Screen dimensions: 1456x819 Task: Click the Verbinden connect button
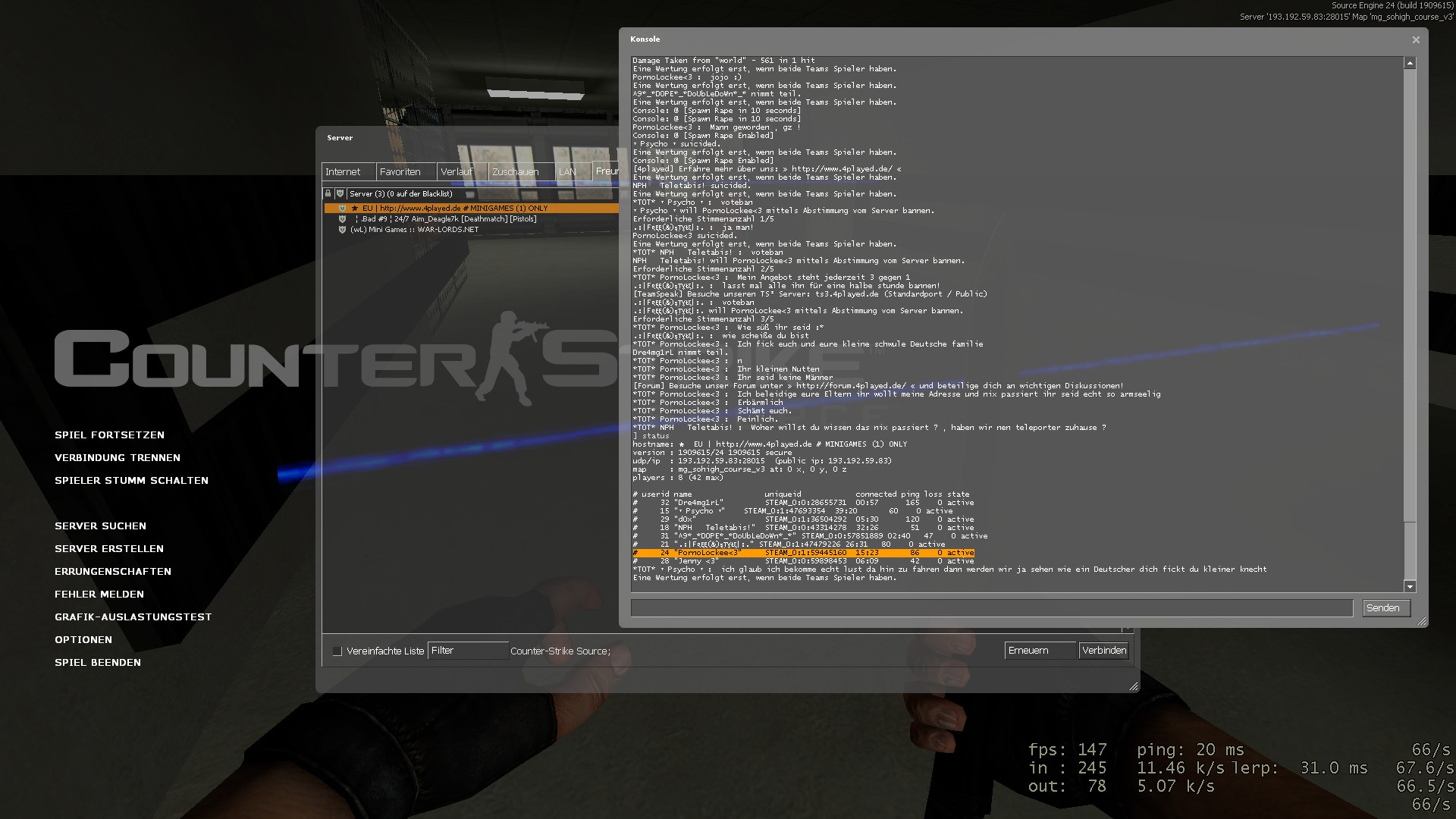(1104, 651)
